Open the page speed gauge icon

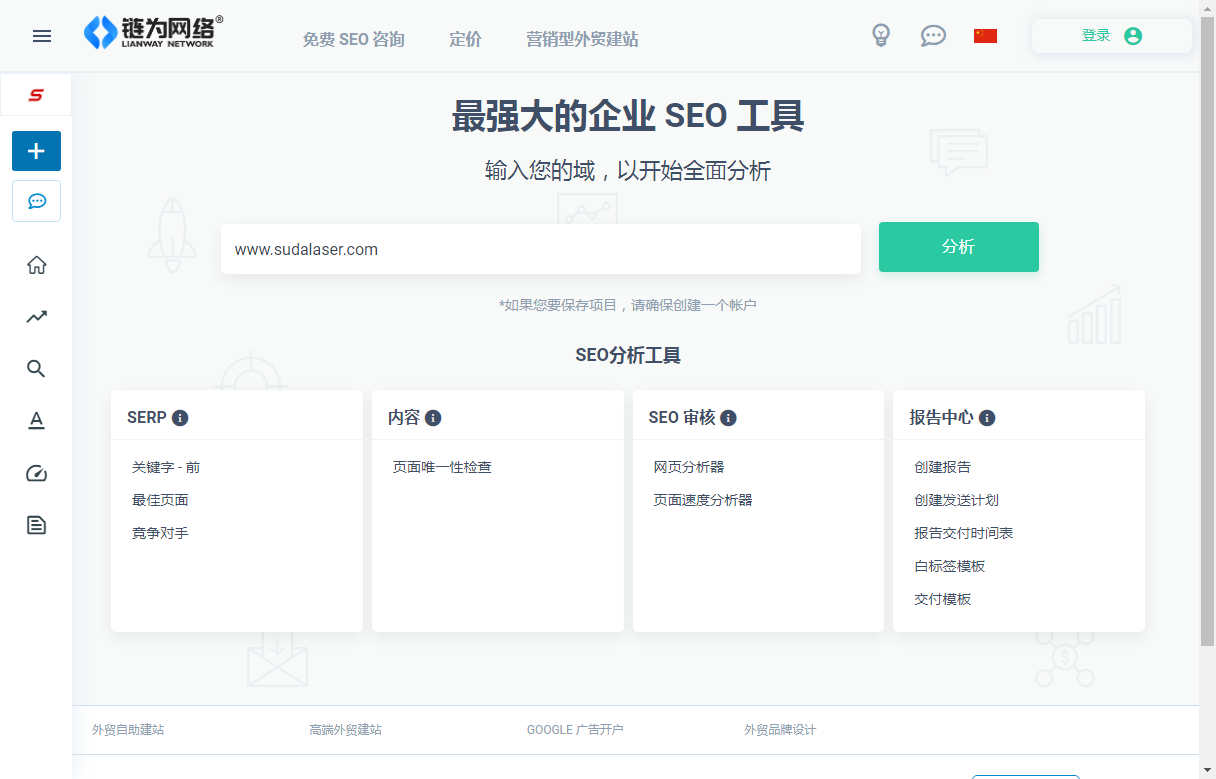pos(36,472)
